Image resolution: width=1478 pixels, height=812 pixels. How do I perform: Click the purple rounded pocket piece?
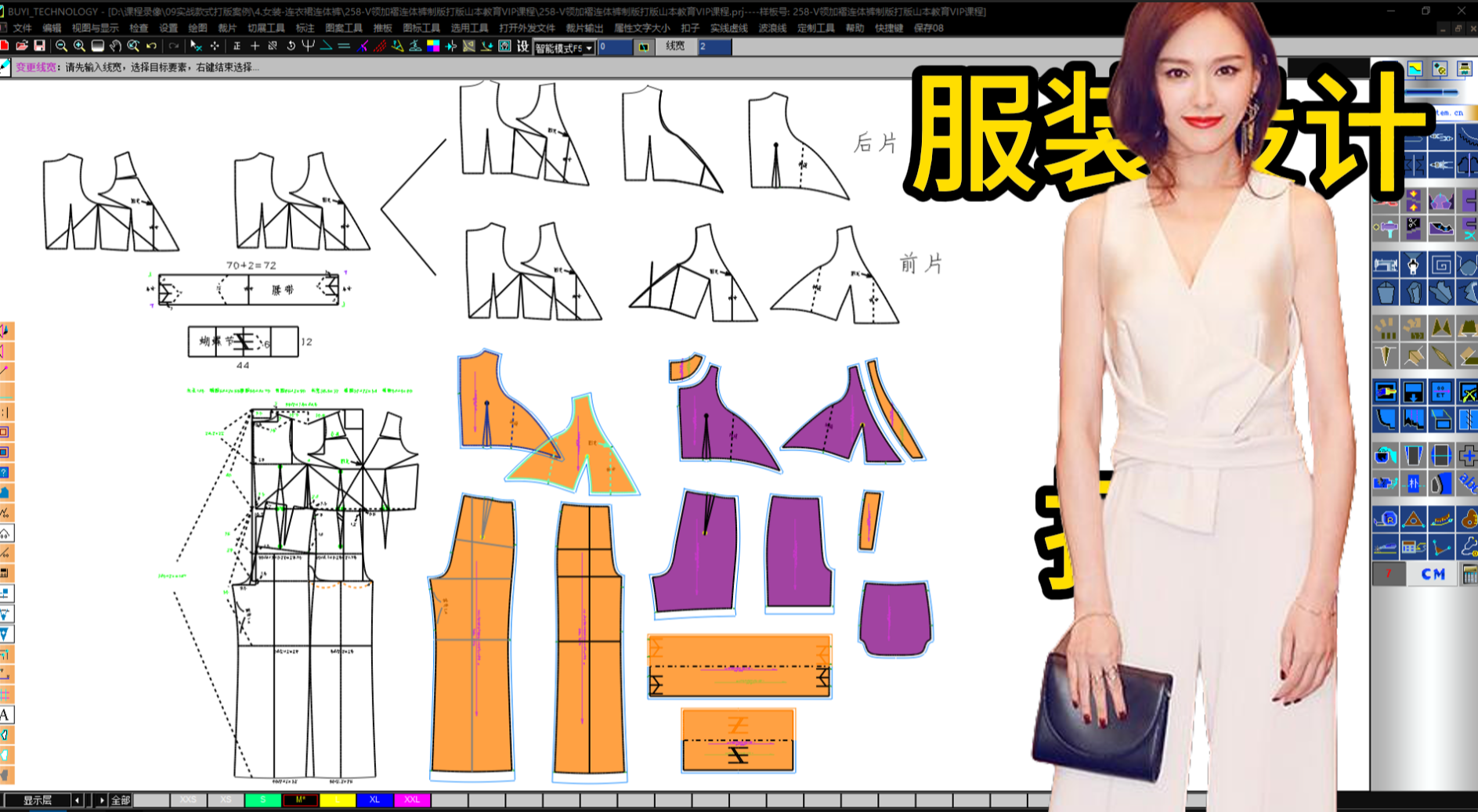click(x=895, y=619)
